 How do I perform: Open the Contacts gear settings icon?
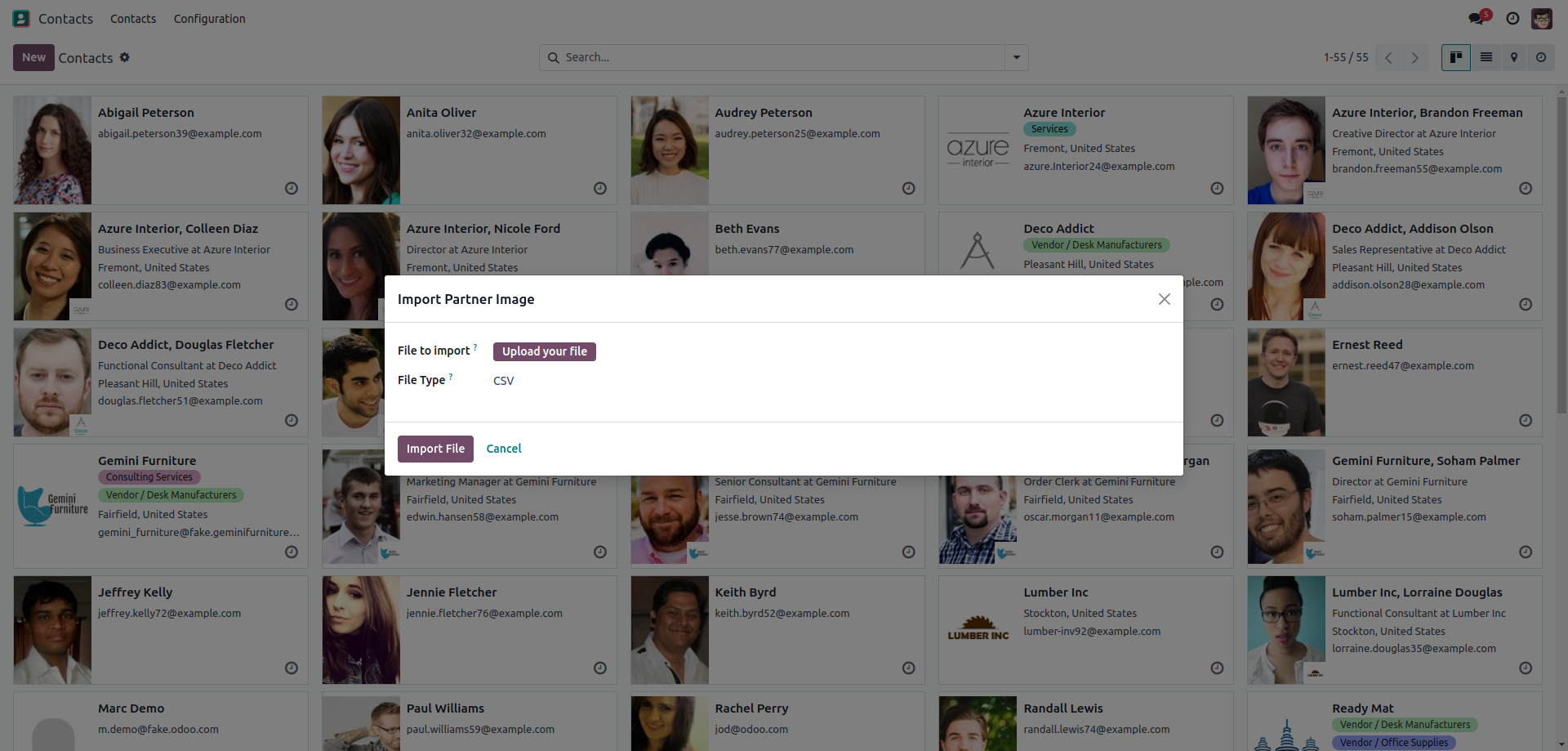125,57
